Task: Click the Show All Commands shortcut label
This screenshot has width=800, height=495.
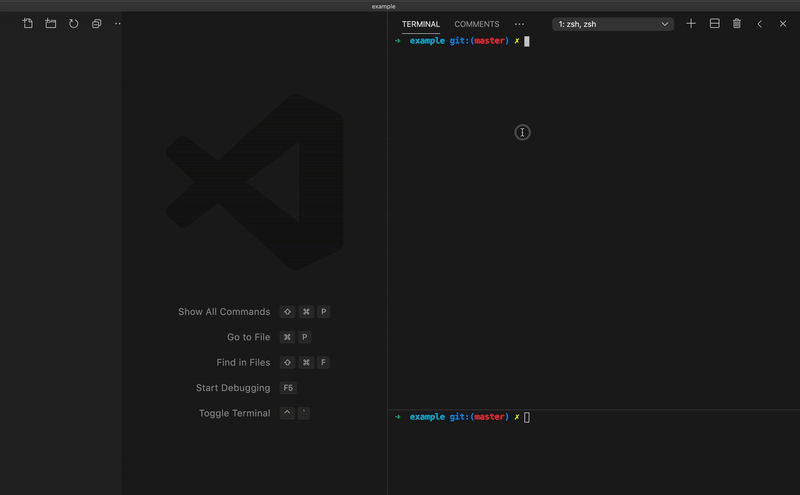Action: 224,312
